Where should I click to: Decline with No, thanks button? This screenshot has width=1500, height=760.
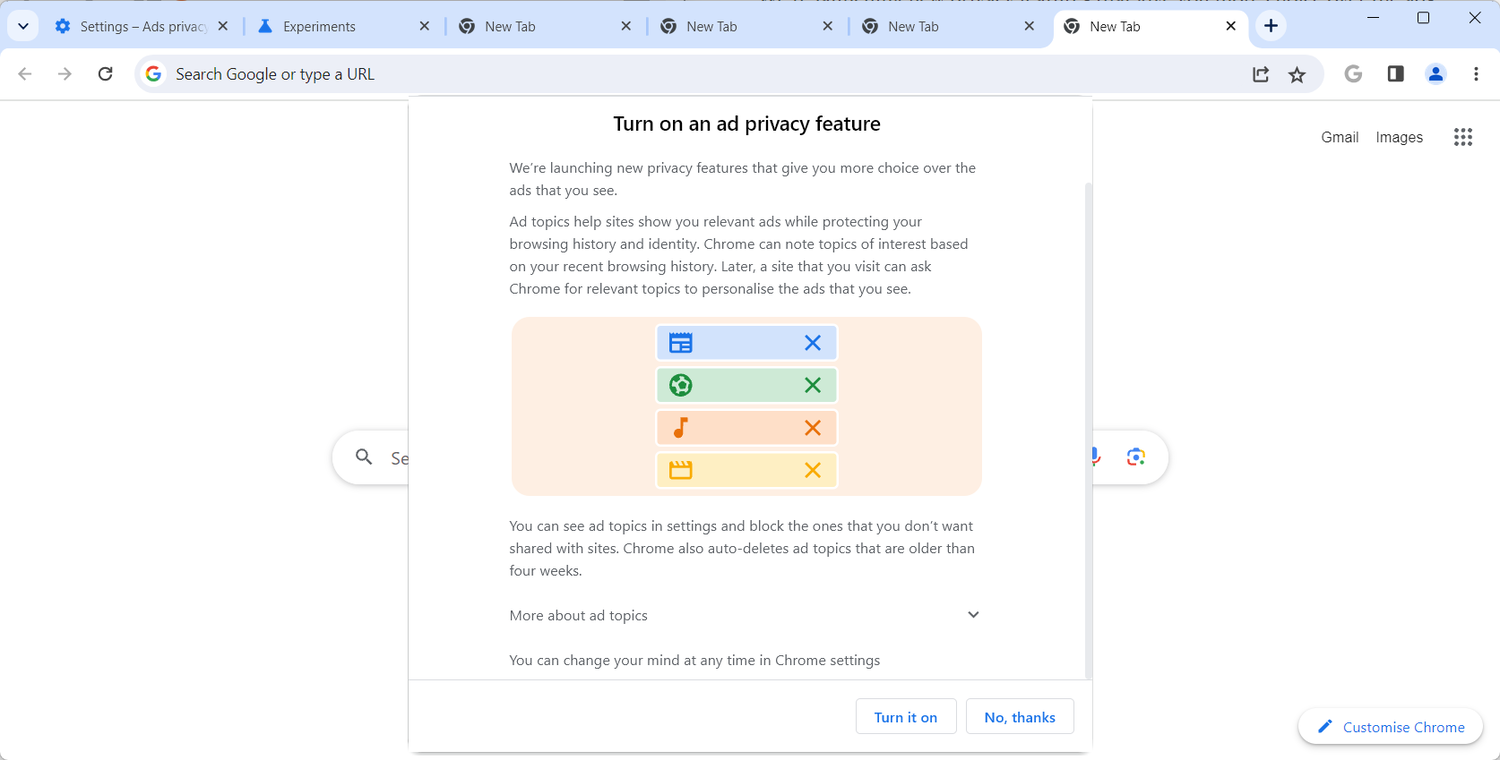(x=1019, y=717)
